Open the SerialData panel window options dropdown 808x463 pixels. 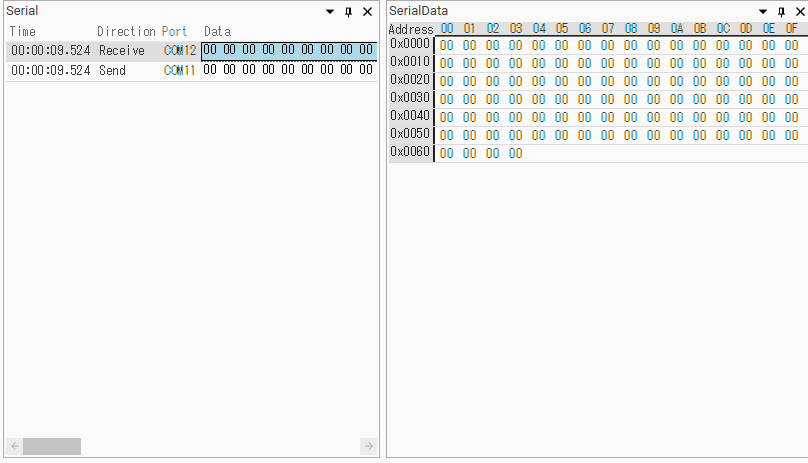[763, 11]
